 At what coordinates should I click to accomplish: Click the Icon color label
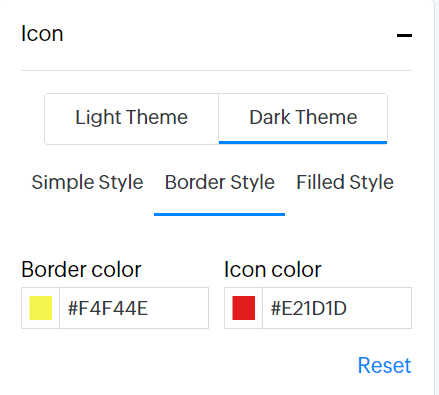pyautogui.click(x=273, y=269)
